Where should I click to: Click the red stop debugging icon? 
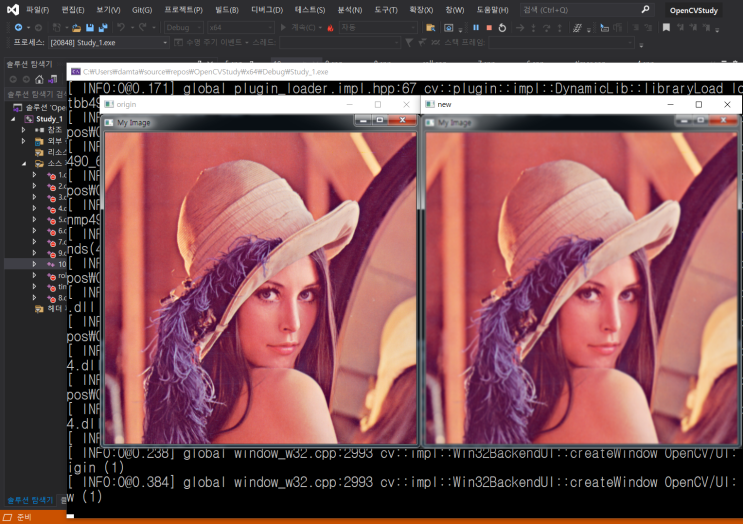(489, 27)
